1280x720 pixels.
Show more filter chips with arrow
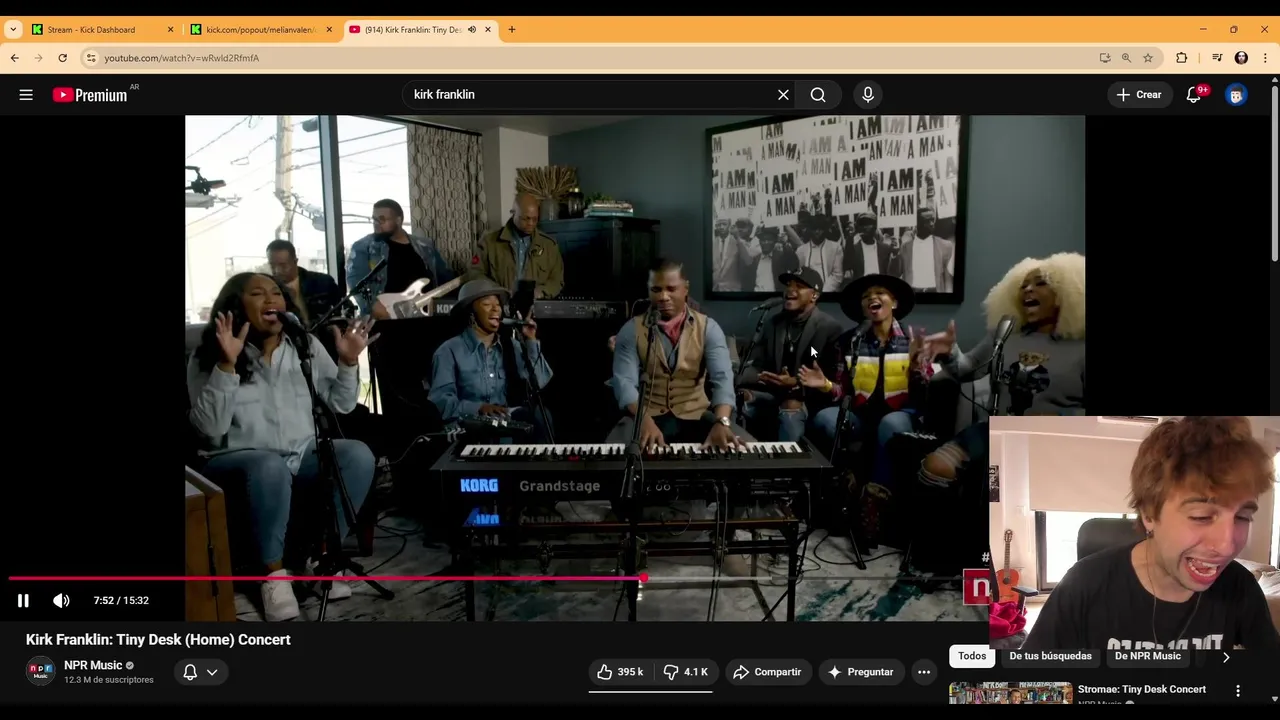click(1226, 657)
